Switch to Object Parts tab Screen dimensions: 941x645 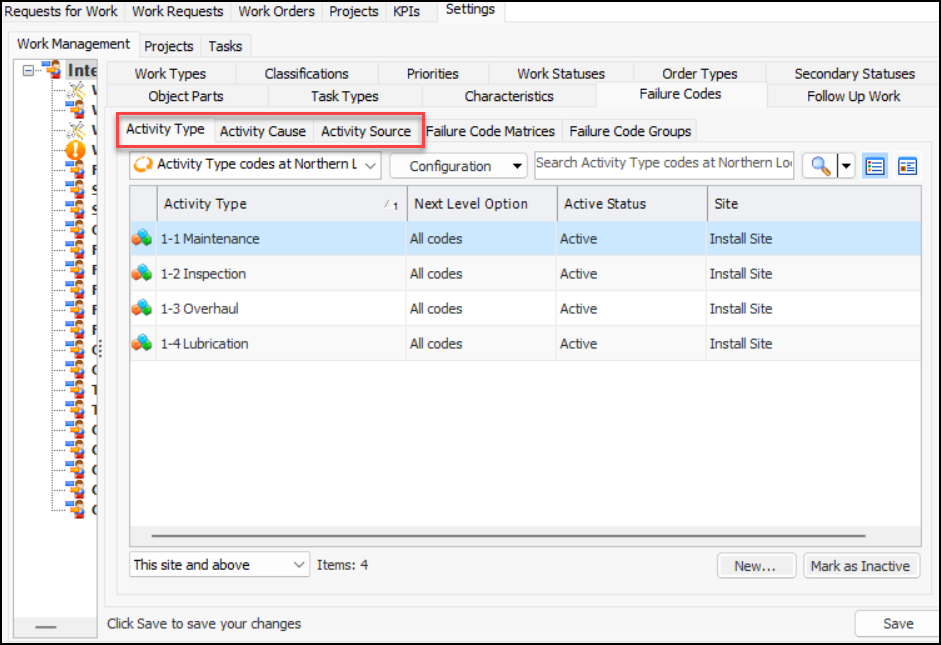(x=186, y=96)
